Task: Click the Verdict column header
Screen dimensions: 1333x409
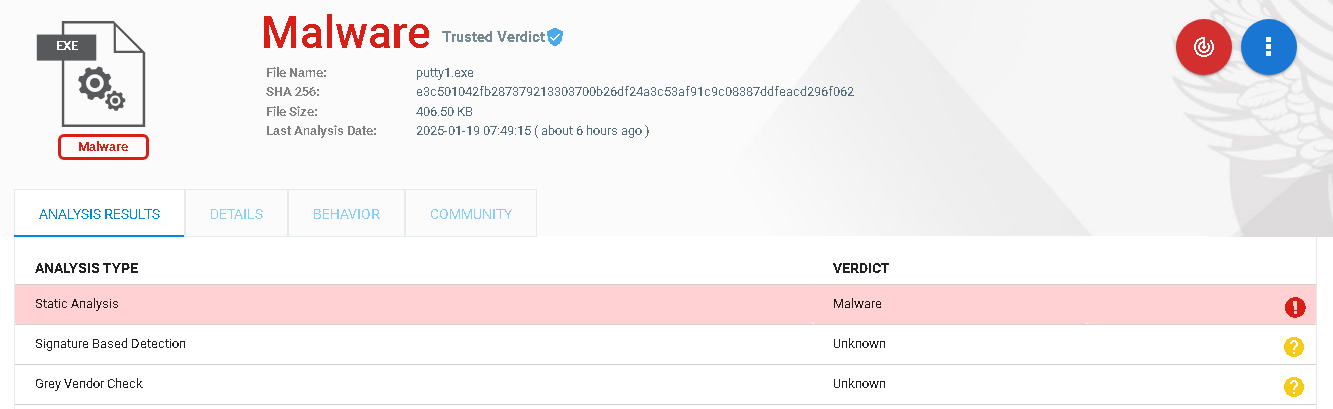Action: pyautogui.click(x=860, y=269)
